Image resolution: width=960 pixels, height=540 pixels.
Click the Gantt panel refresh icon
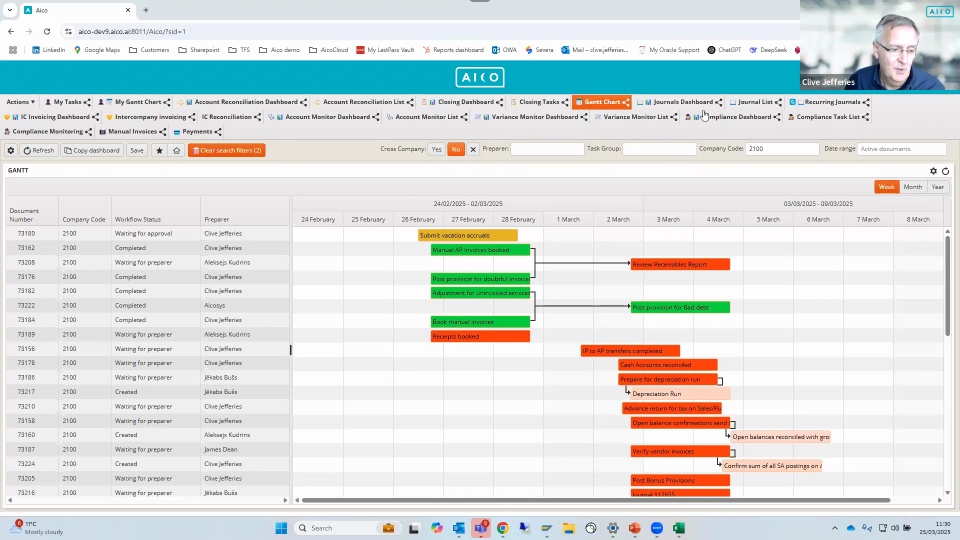coord(946,171)
